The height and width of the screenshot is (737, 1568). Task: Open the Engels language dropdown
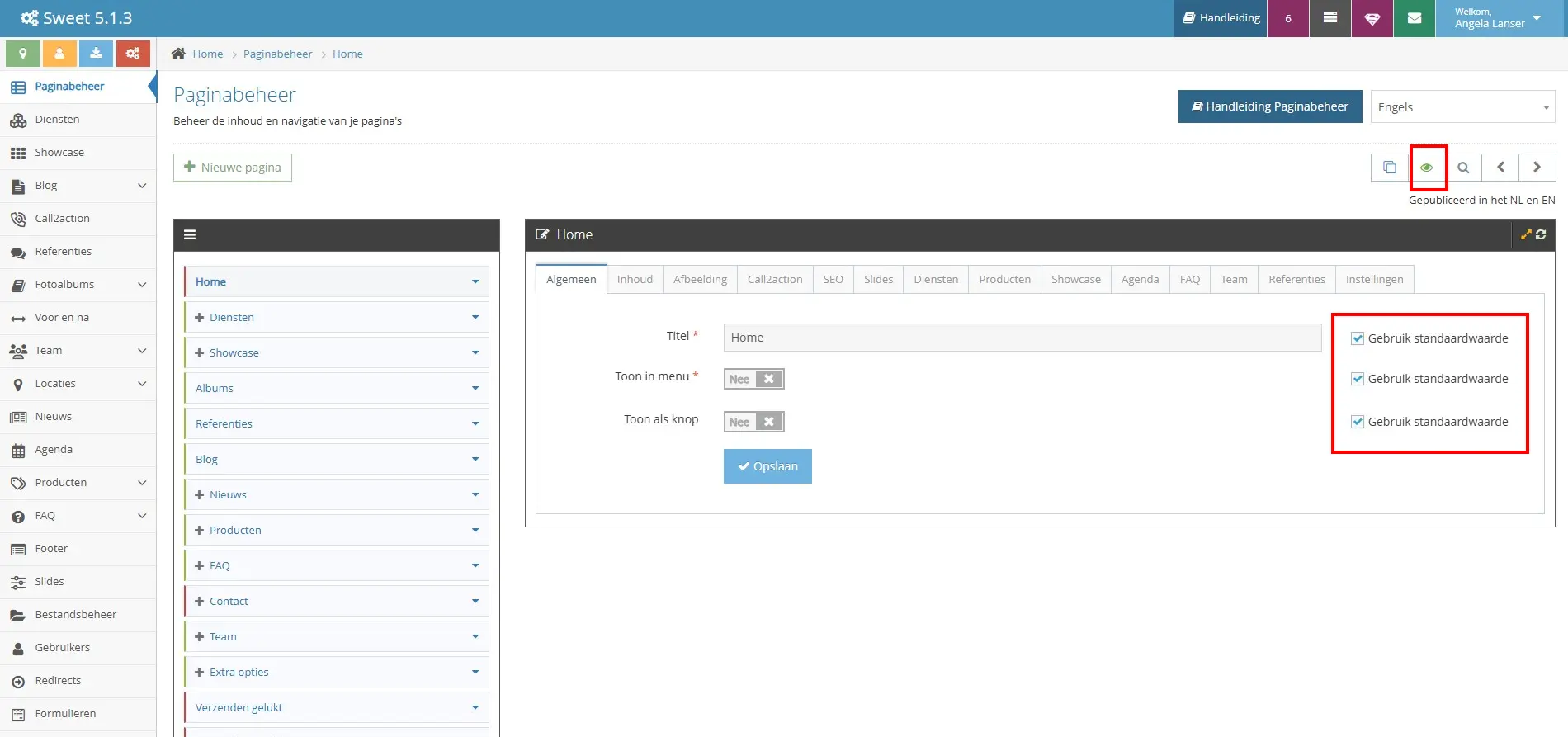pos(1462,107)
